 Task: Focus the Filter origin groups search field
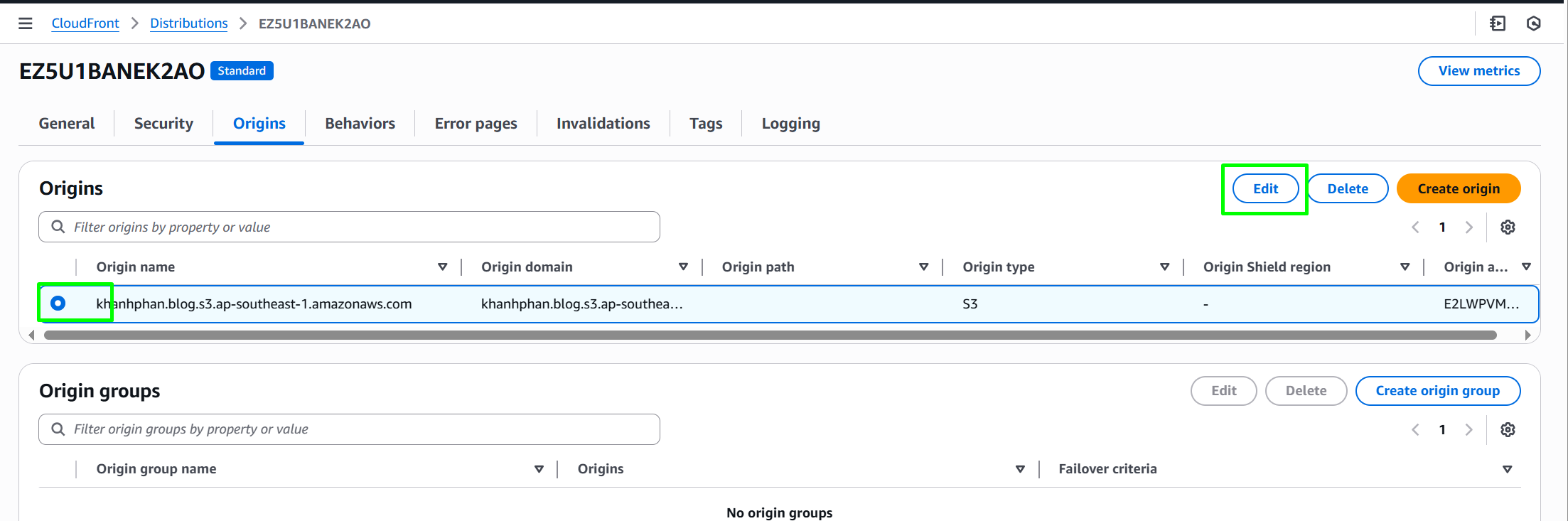pos(349,429)
